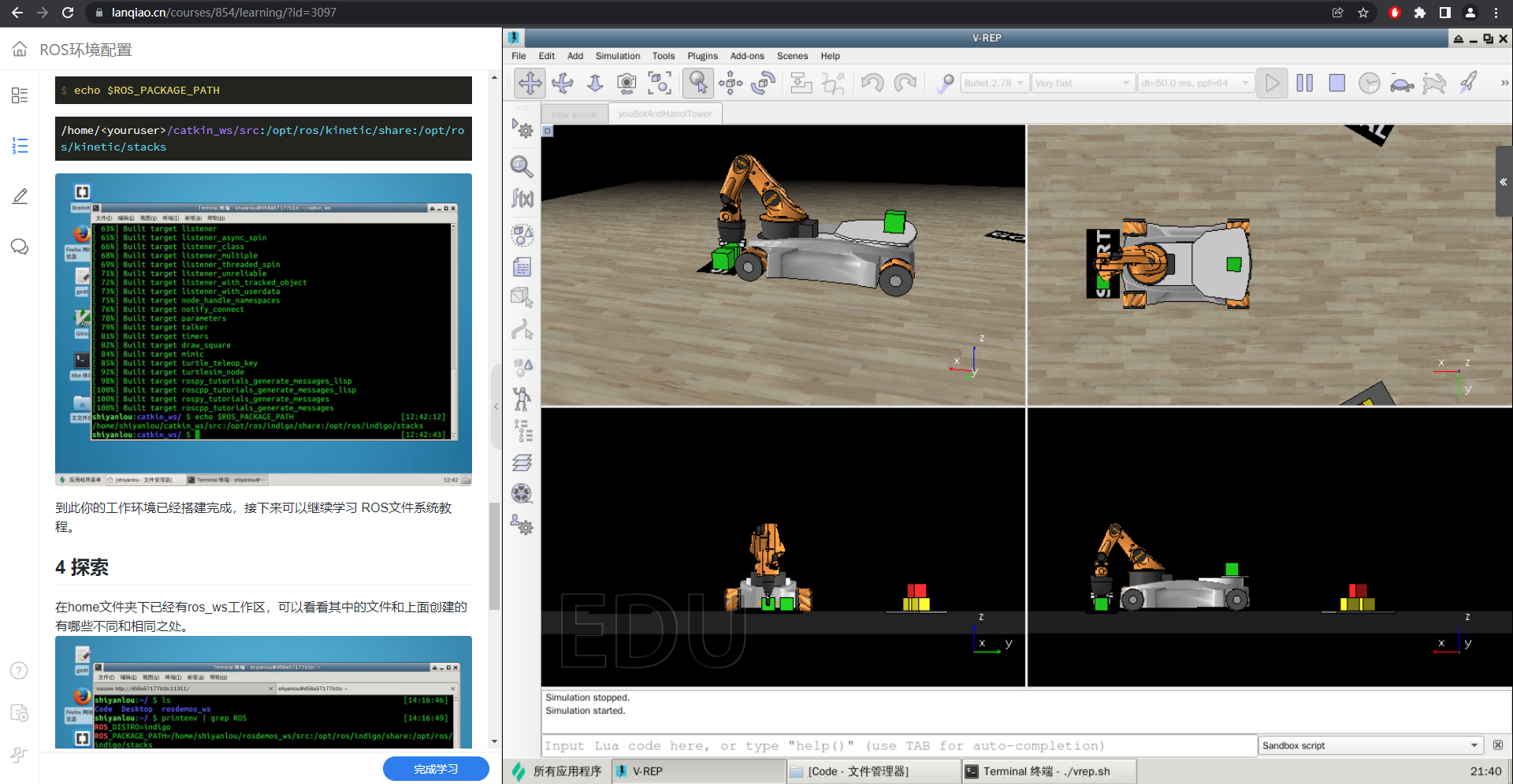Open the Scenes menu
This screenshot has width=1513, height=784.
point(792,56)
